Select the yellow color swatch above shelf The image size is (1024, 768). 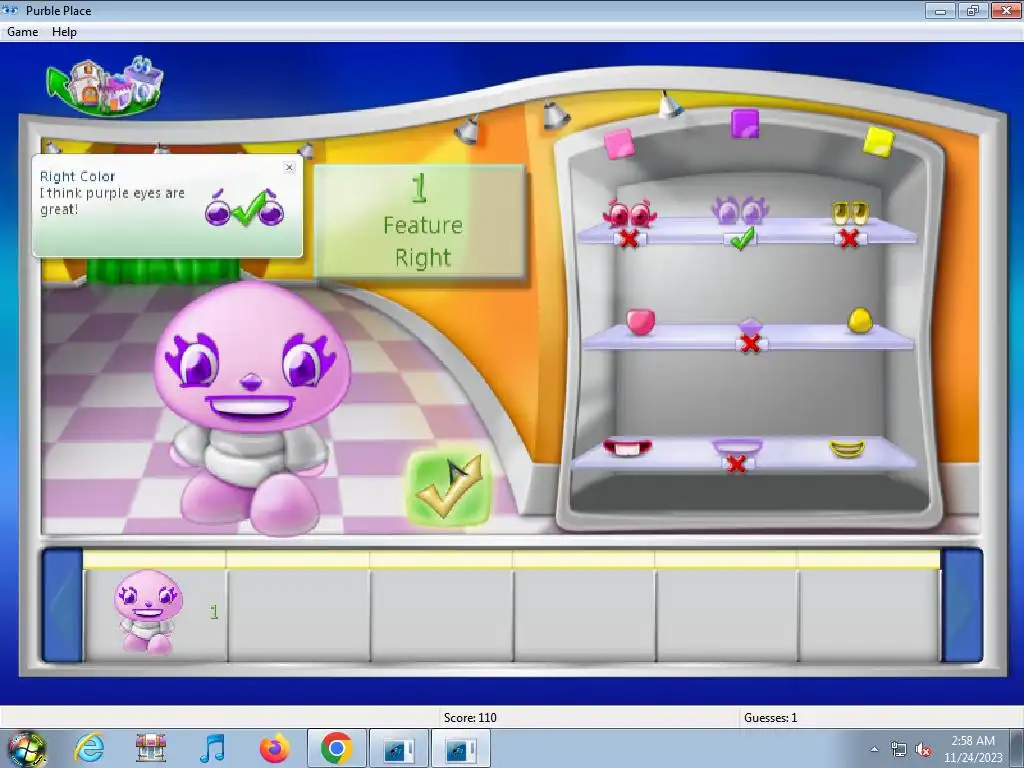(878, 142)
